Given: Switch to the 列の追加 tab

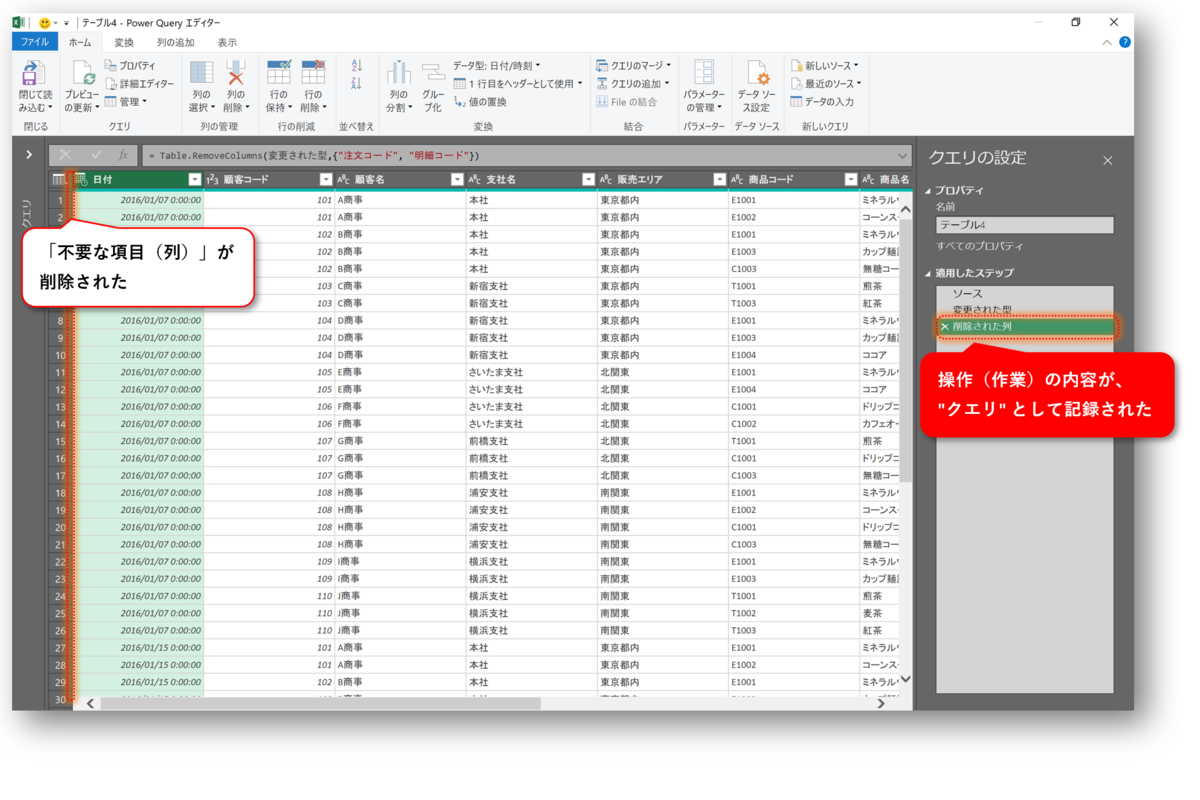Looking at the screenshot, I should click(x=176, y=43).
